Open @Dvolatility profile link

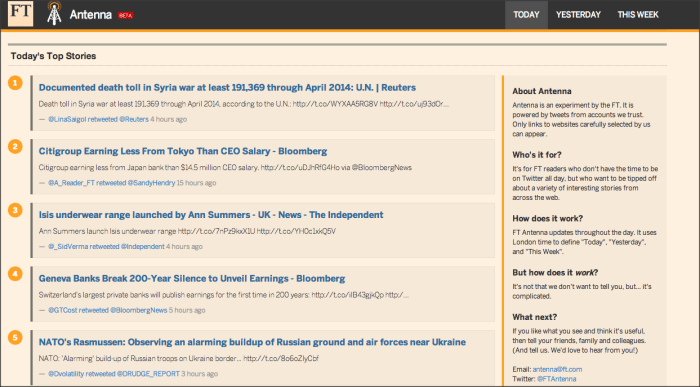point(66,374)
